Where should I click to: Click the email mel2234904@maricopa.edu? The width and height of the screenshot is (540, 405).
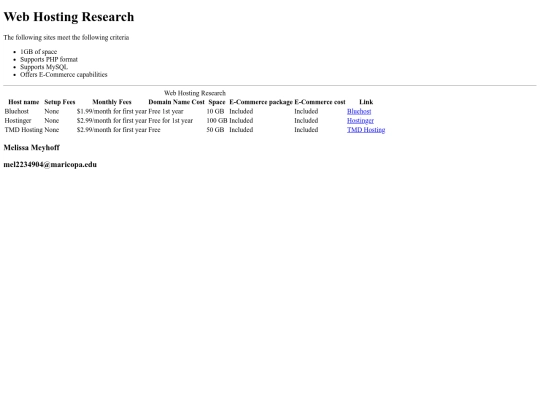click(50, 165)
